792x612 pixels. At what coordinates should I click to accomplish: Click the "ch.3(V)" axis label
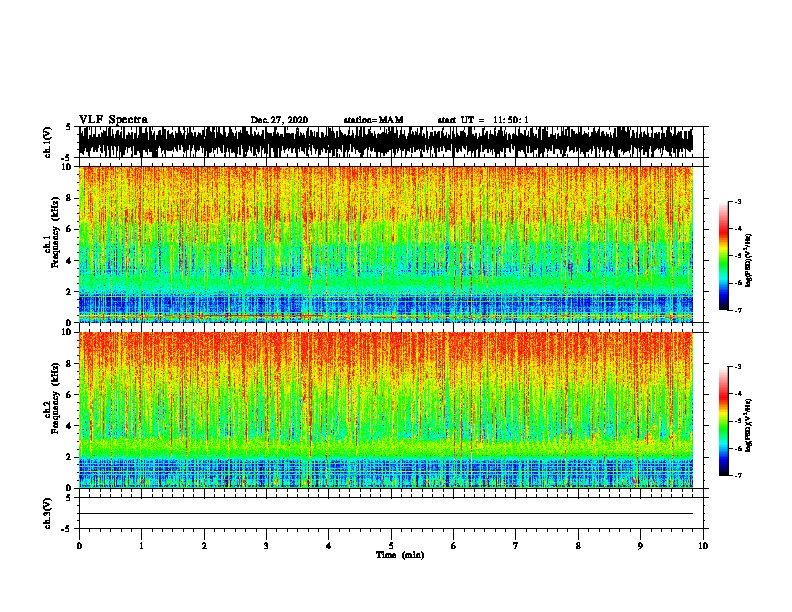point(48,513)
